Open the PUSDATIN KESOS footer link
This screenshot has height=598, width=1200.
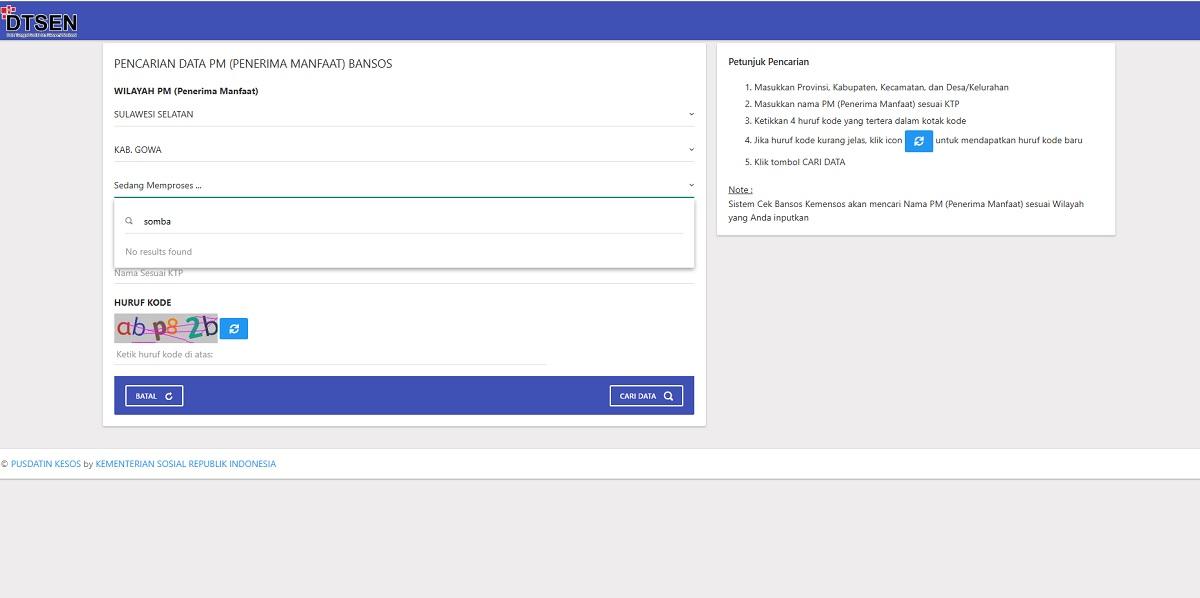[46, 464]
